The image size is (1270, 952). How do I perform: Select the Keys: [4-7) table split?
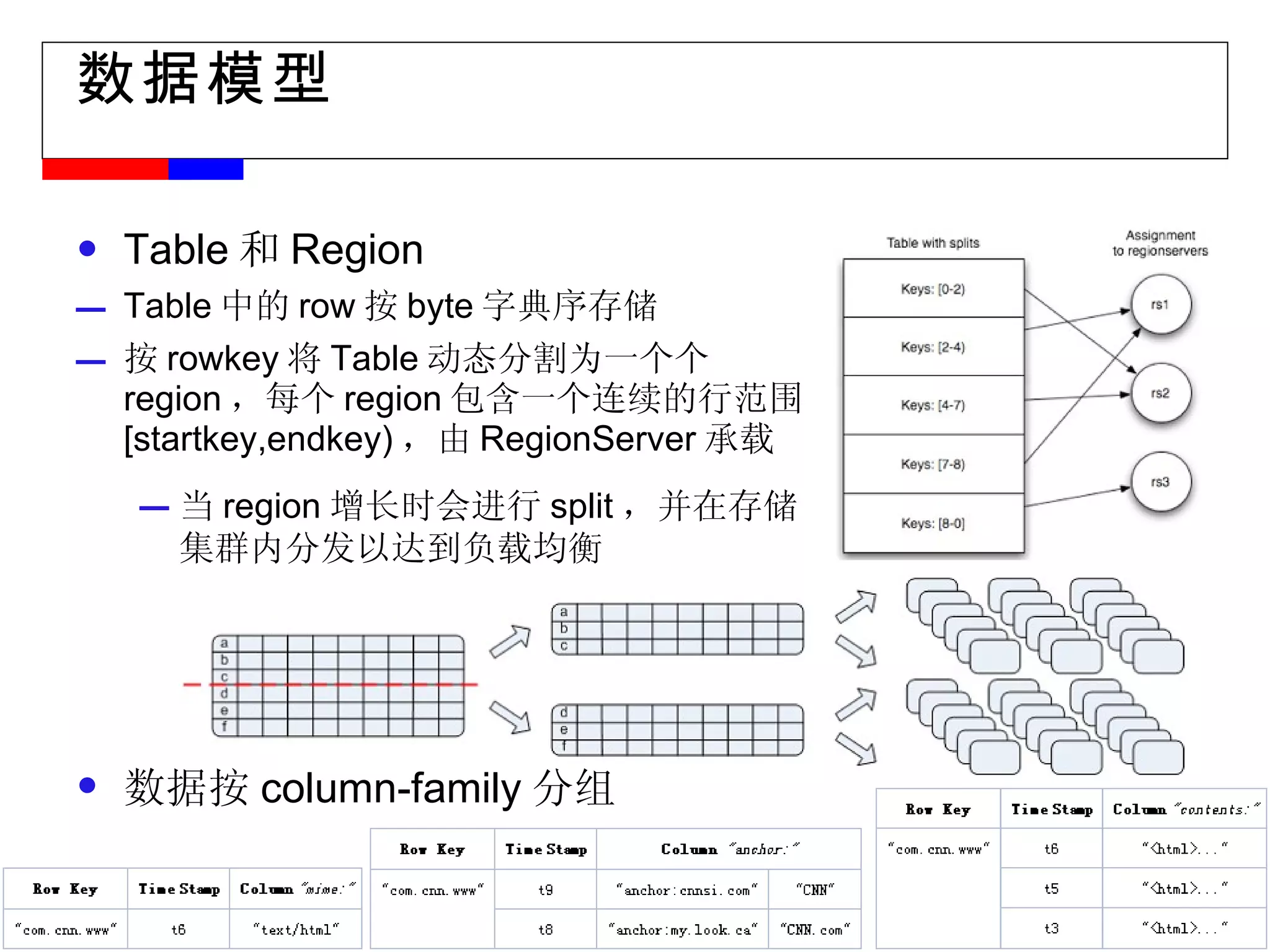click(x=933, y=405)
